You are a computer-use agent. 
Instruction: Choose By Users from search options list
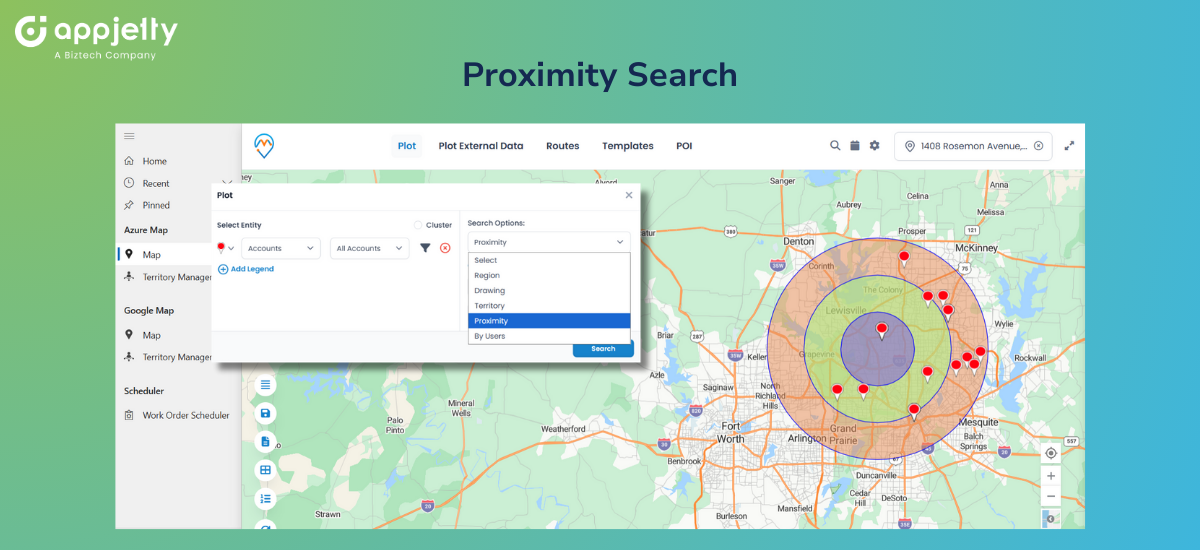click(549, 336)
